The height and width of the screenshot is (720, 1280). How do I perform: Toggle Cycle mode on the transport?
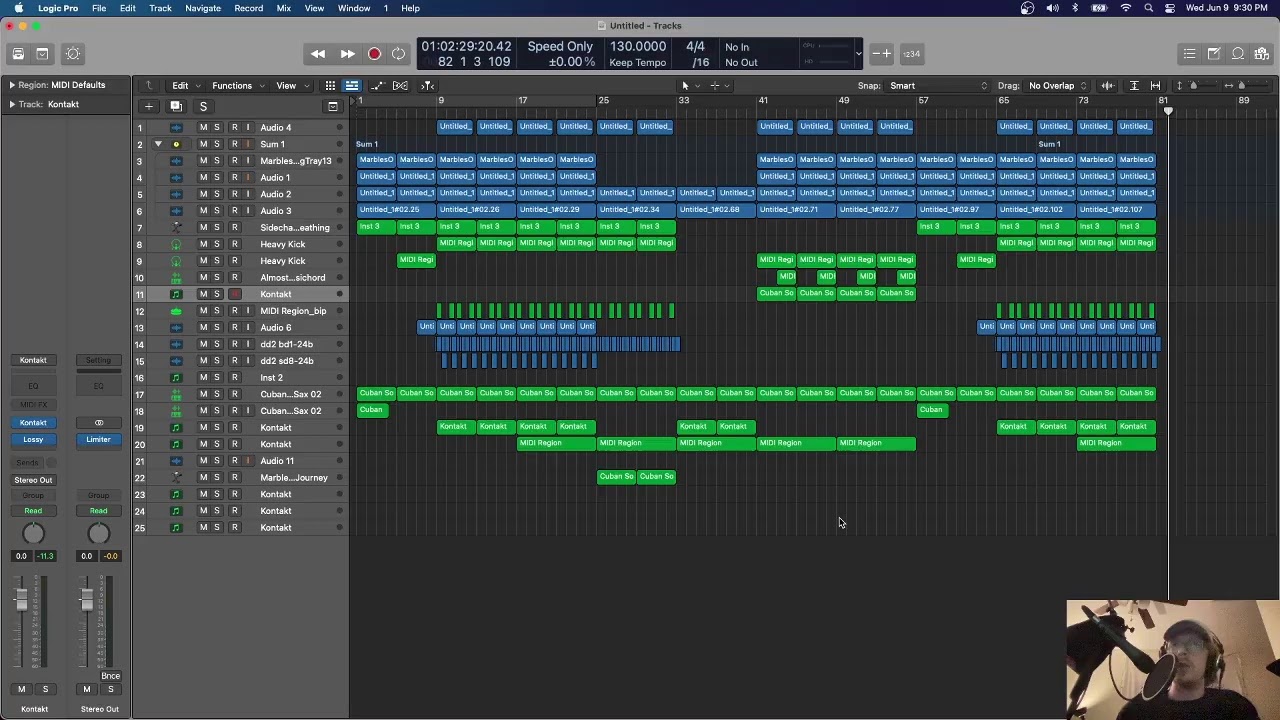point(399,54)
